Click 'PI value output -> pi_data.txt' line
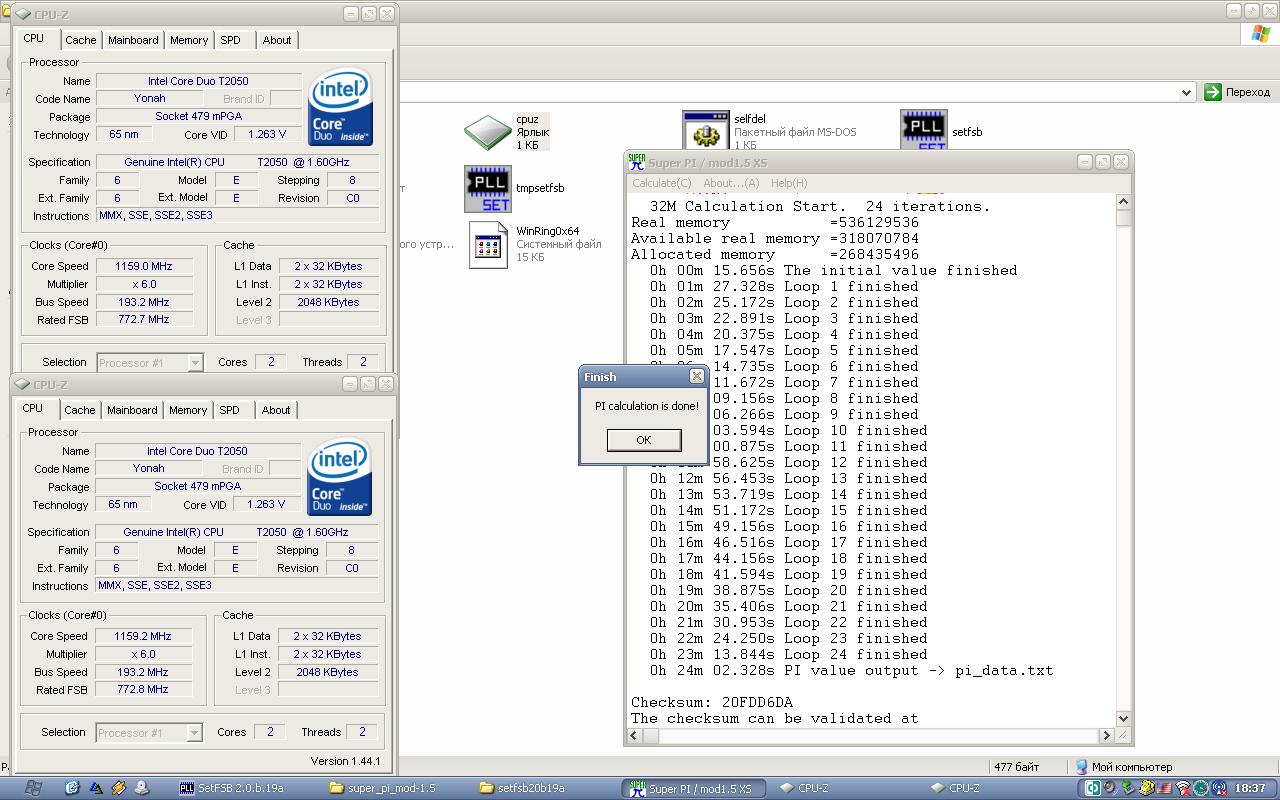This screenshot has height=800, width=1280. (851, 670)
